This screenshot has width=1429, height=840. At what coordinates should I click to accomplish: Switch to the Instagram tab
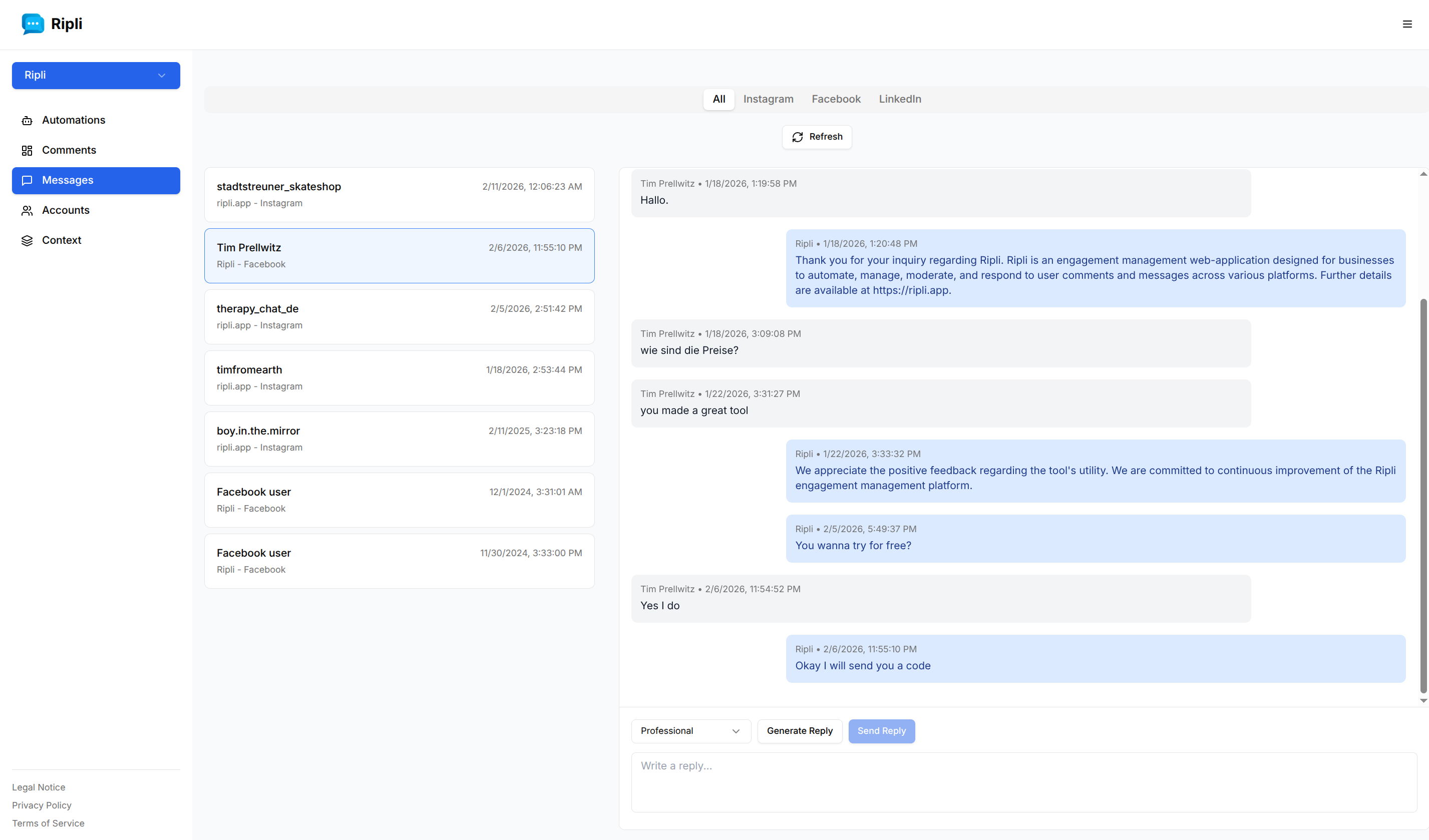(x=769, y=99)
